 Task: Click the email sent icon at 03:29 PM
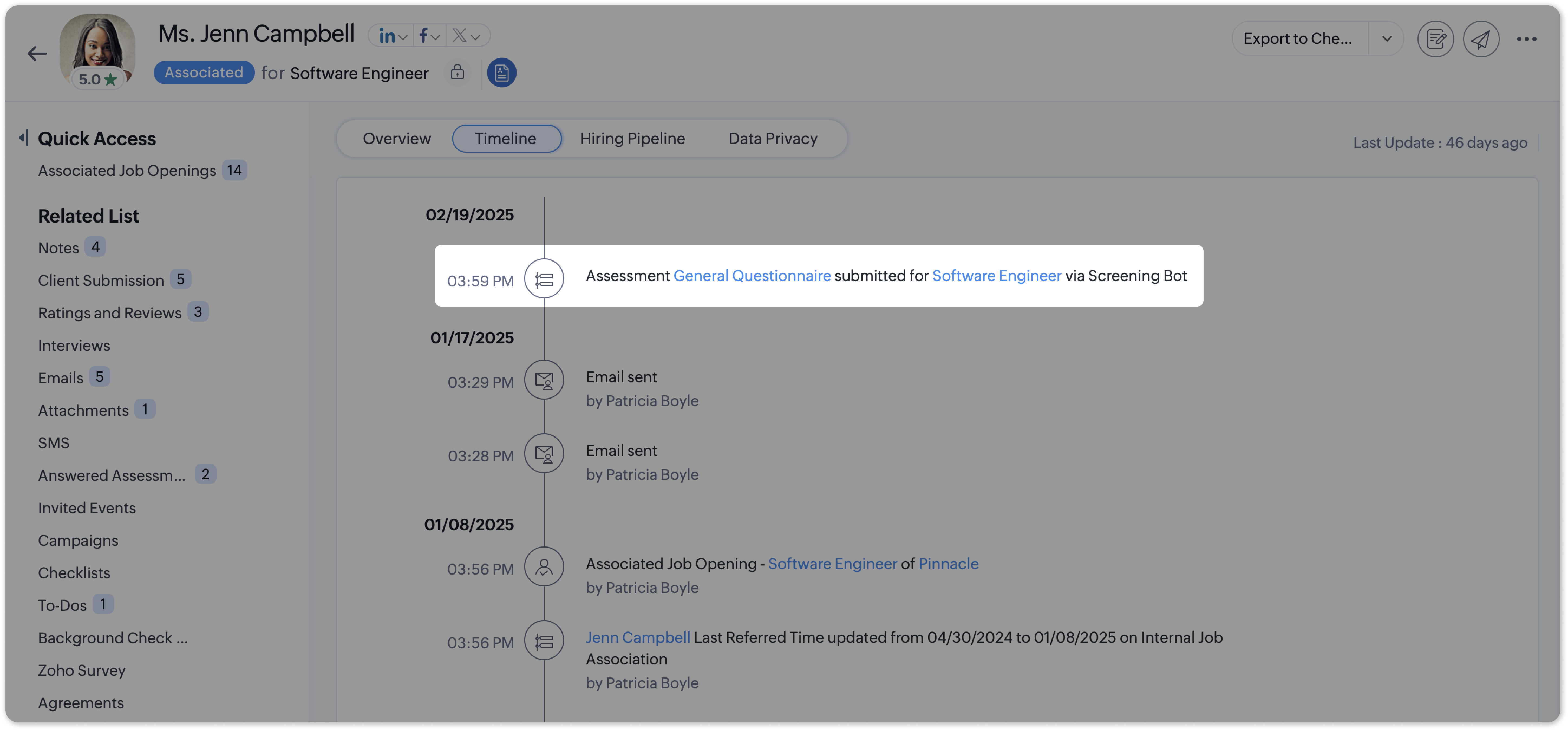tap(544, 380)
